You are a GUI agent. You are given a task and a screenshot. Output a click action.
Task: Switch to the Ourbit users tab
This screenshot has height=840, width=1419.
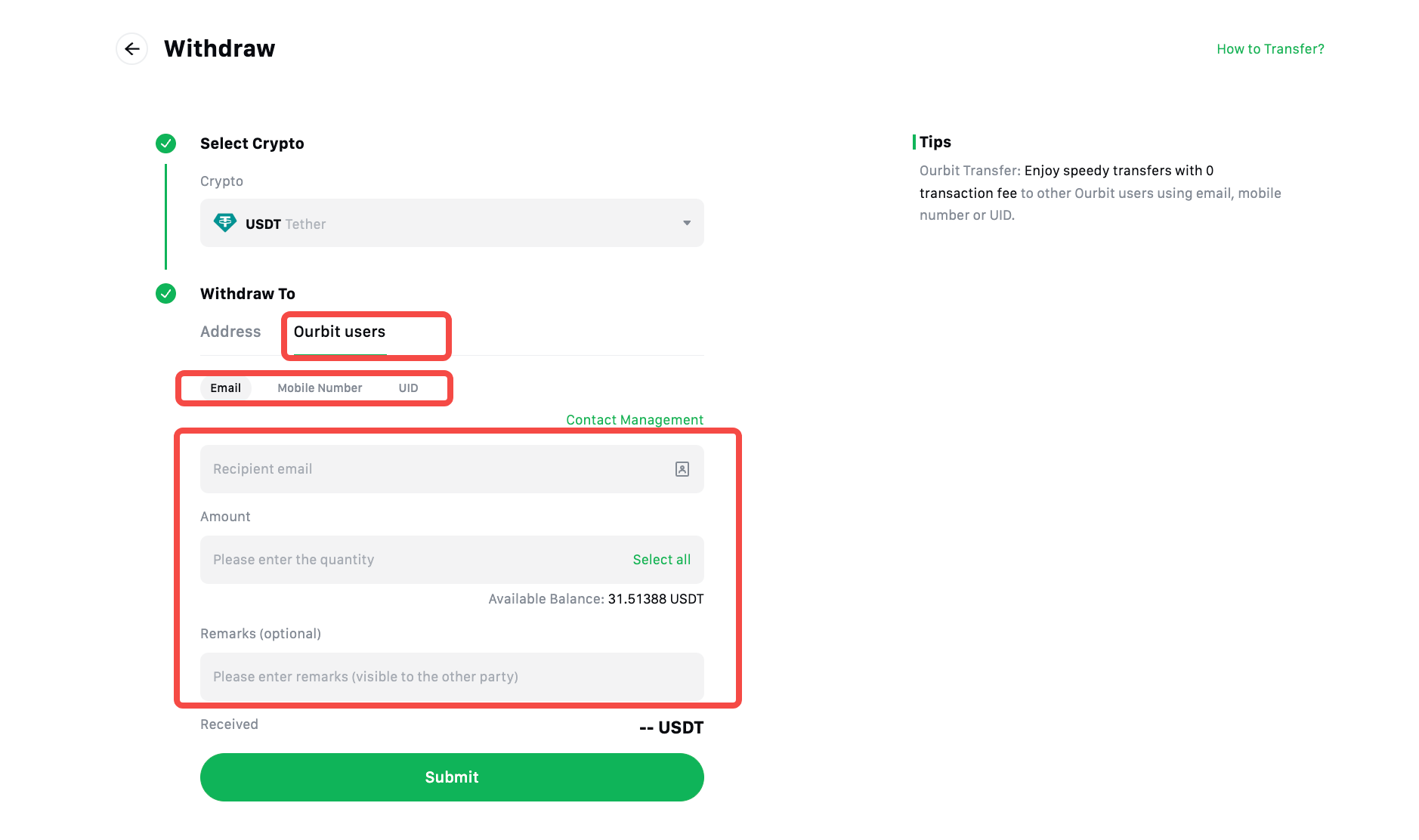[339, 332]
